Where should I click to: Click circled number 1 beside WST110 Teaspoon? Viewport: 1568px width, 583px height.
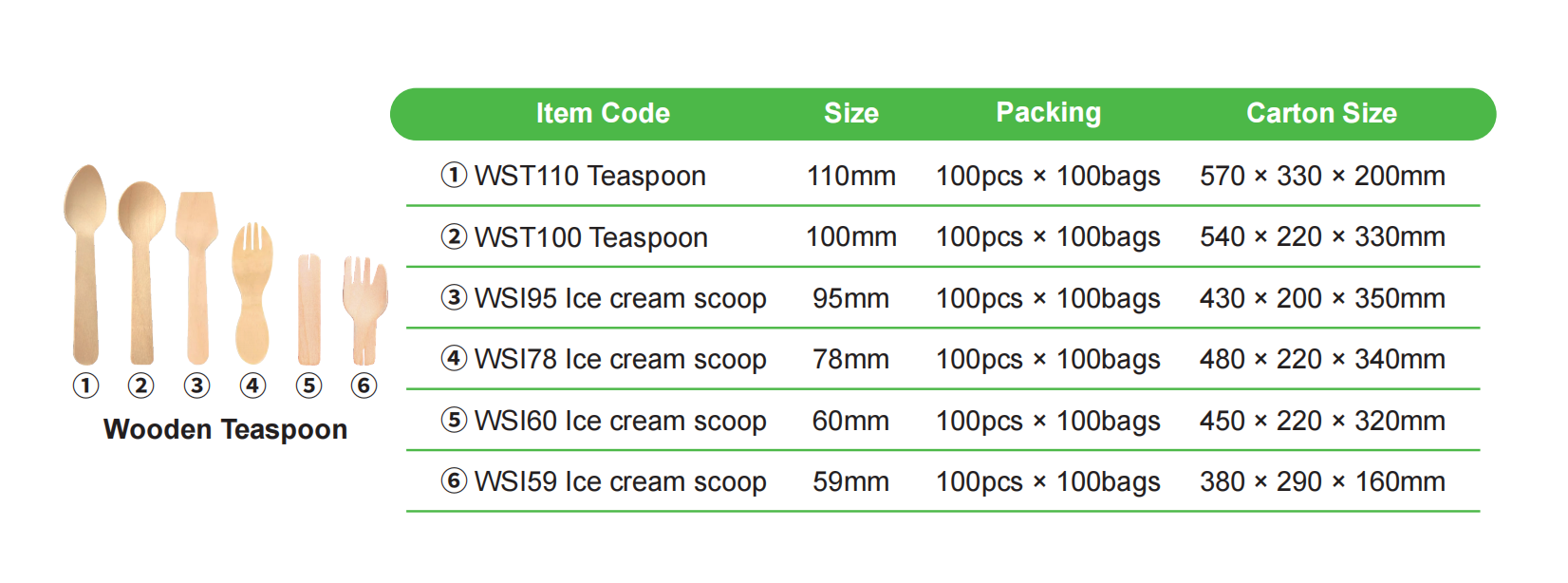pos(454,175)
